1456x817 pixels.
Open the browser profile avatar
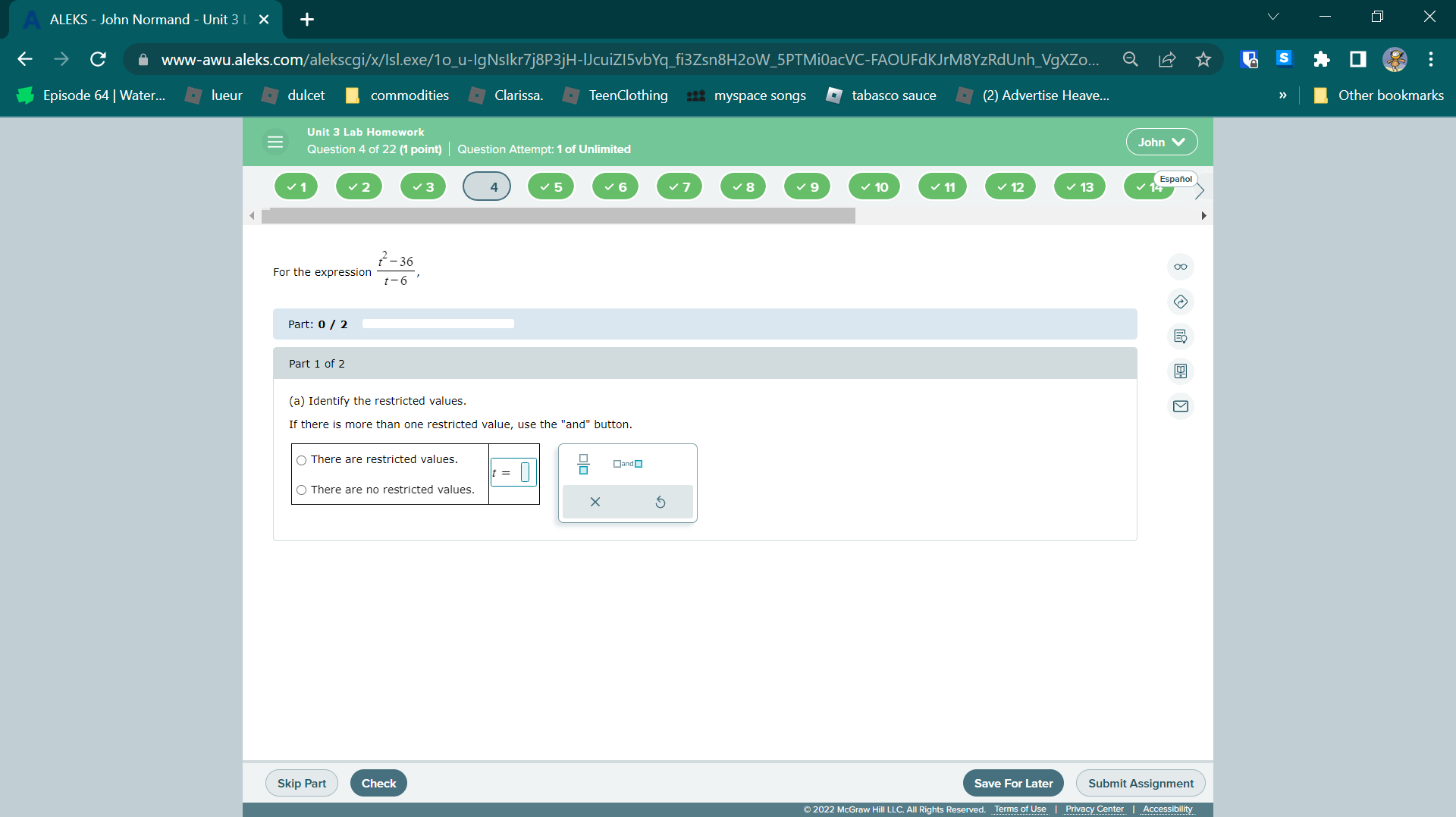point(1395,59)
